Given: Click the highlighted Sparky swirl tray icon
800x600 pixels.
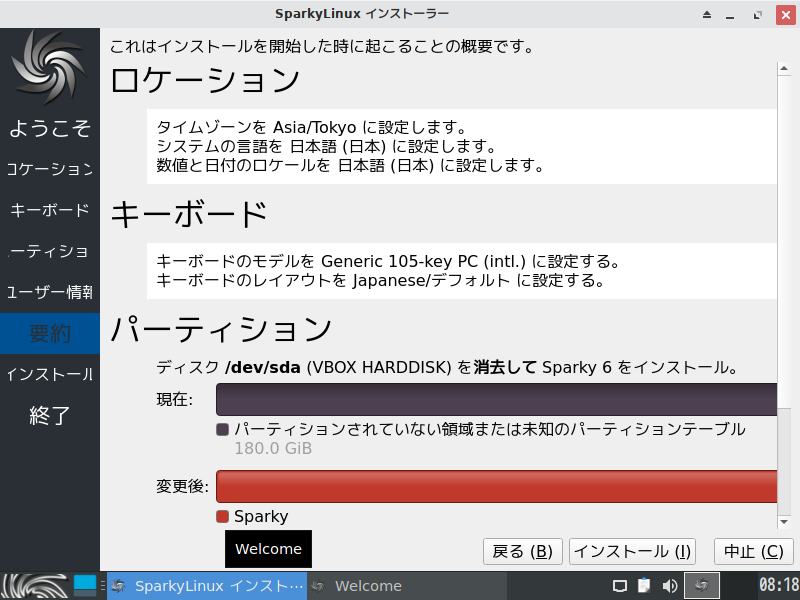Looking at the screenshot, I should click(x=702, y=585).
